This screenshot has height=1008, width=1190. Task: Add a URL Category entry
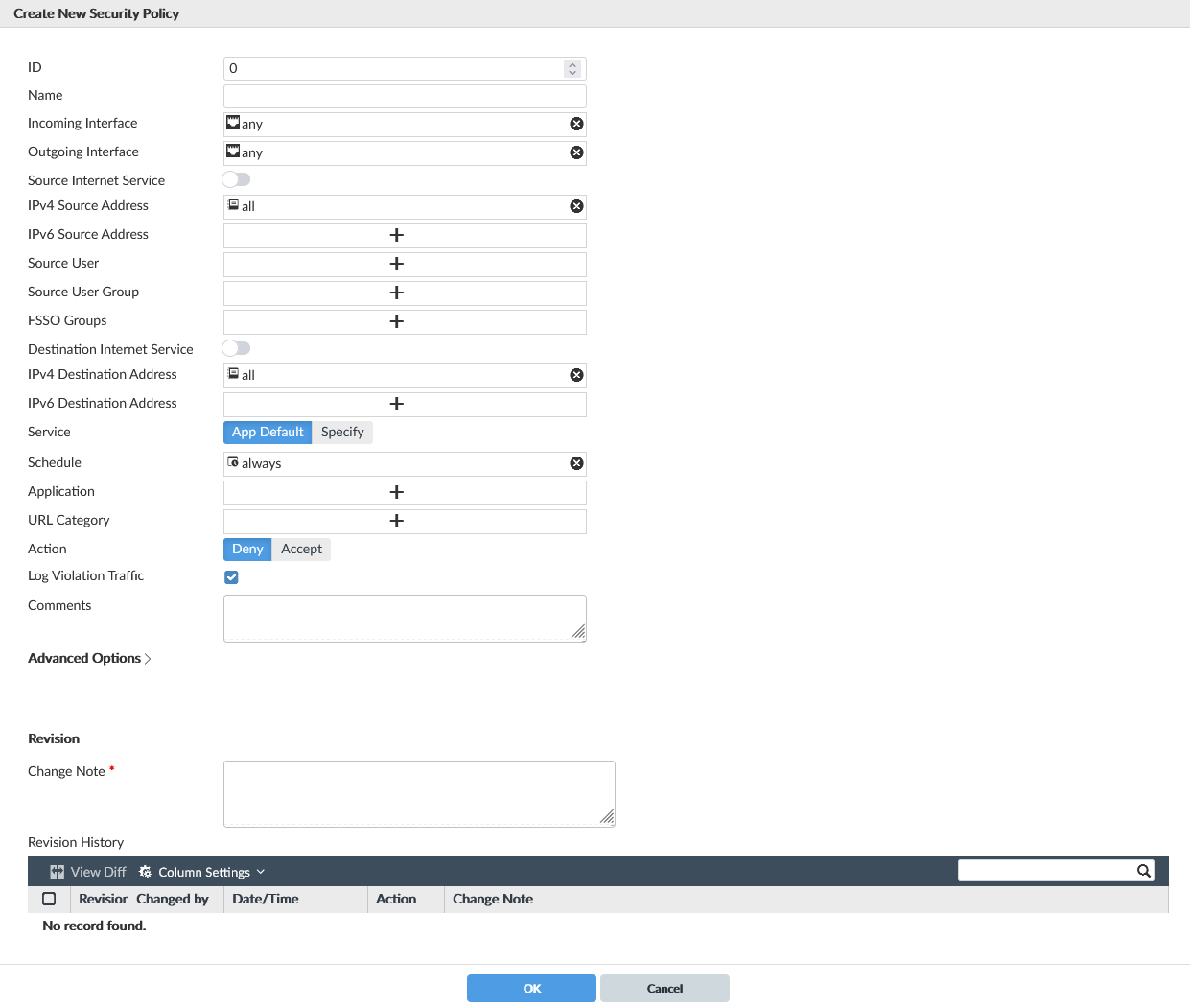tap(397, 521)
